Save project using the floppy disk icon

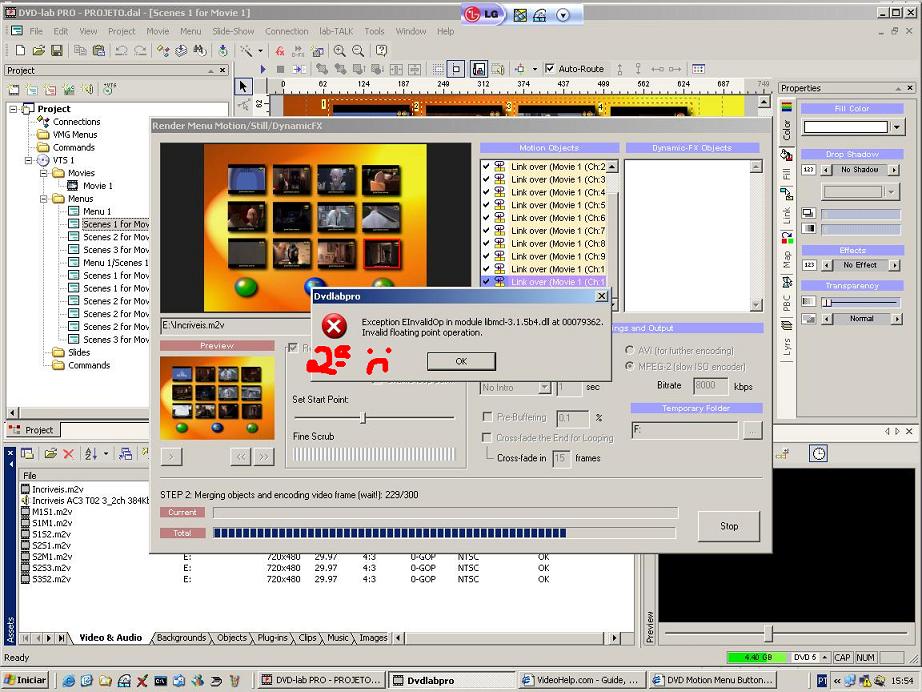coord(56,51)
